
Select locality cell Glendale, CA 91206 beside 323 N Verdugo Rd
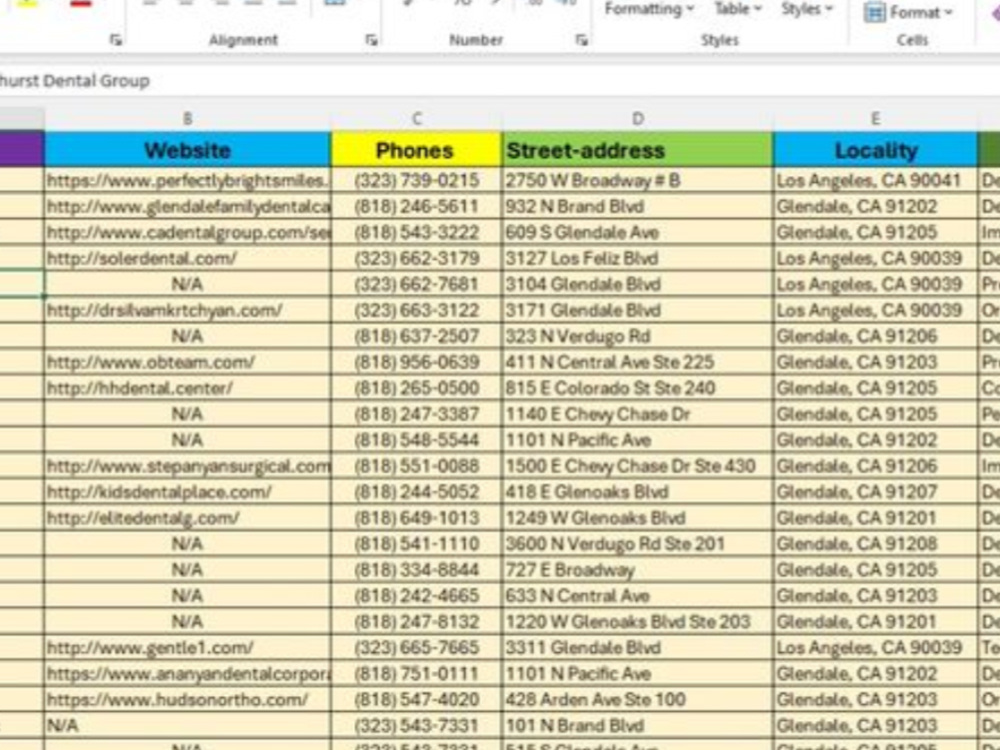[x=875, y=336]
